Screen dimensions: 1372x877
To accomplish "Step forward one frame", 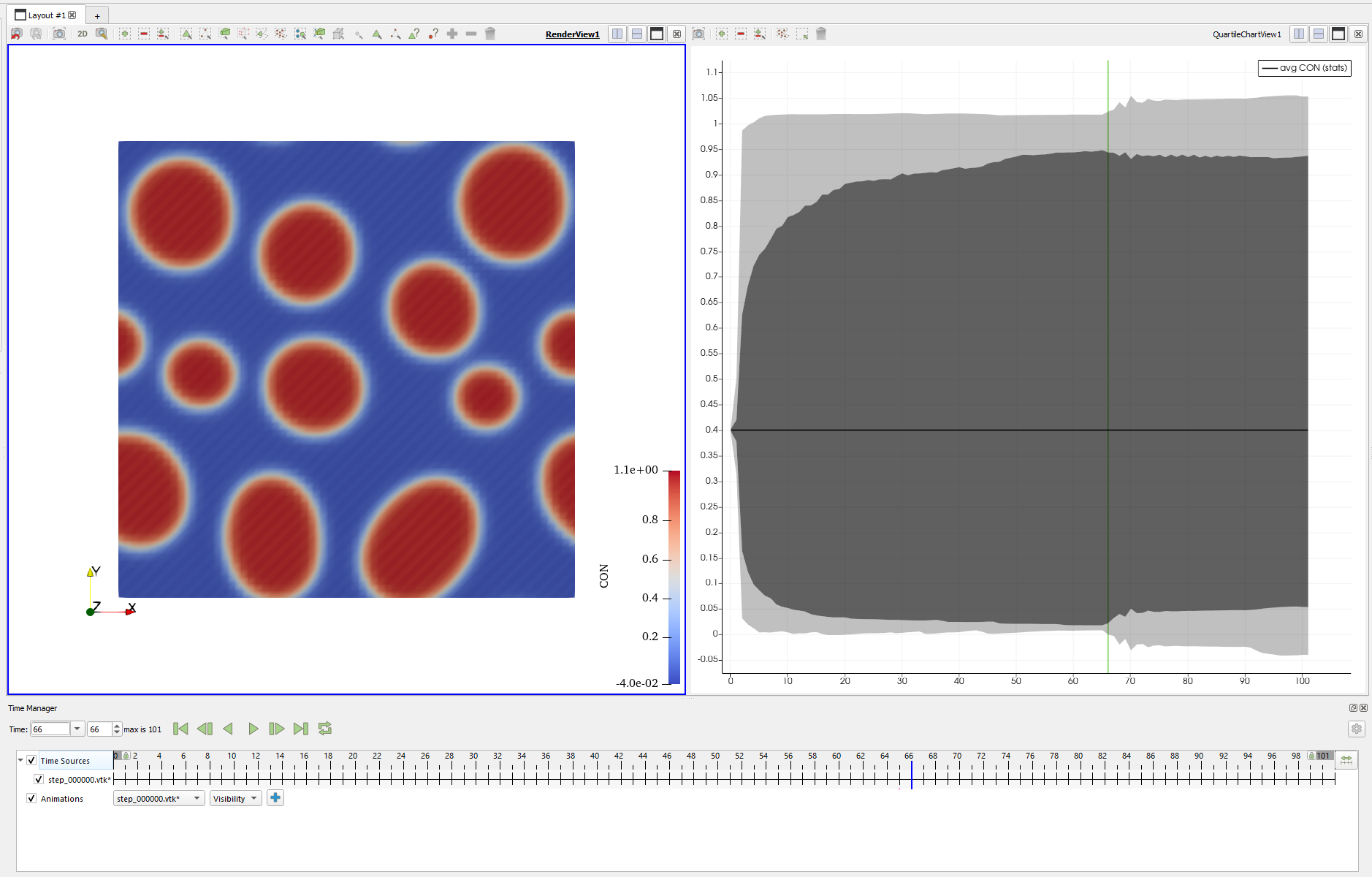I will [x=276, y=729].
